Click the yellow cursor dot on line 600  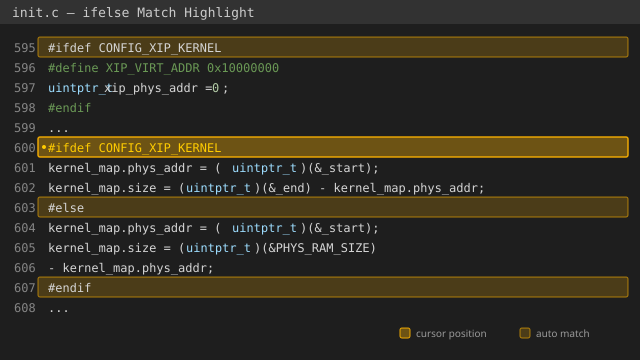tap(44, 147)
